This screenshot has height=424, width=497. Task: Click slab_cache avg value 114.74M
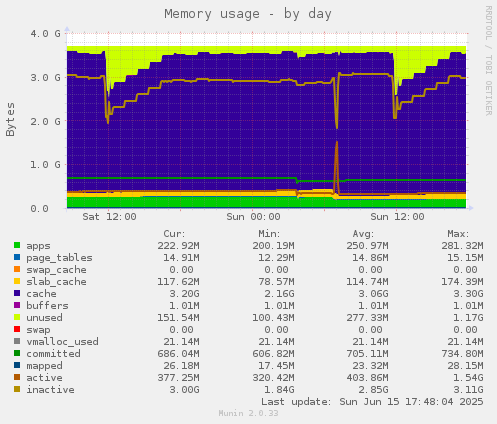pyautogui.click(x=367, y=282)
